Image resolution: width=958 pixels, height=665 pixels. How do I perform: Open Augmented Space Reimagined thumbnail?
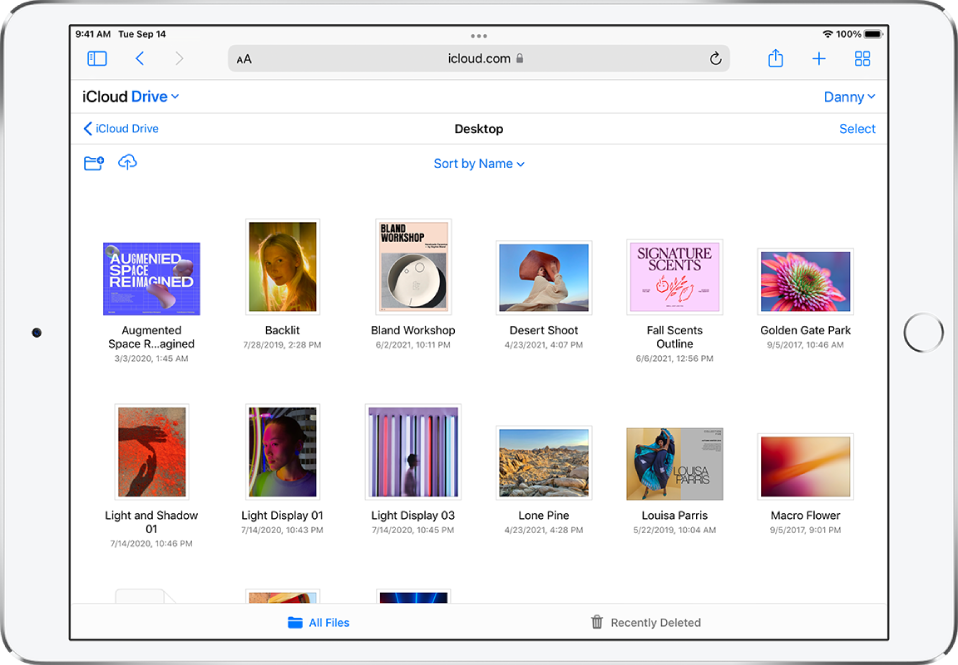152,279
